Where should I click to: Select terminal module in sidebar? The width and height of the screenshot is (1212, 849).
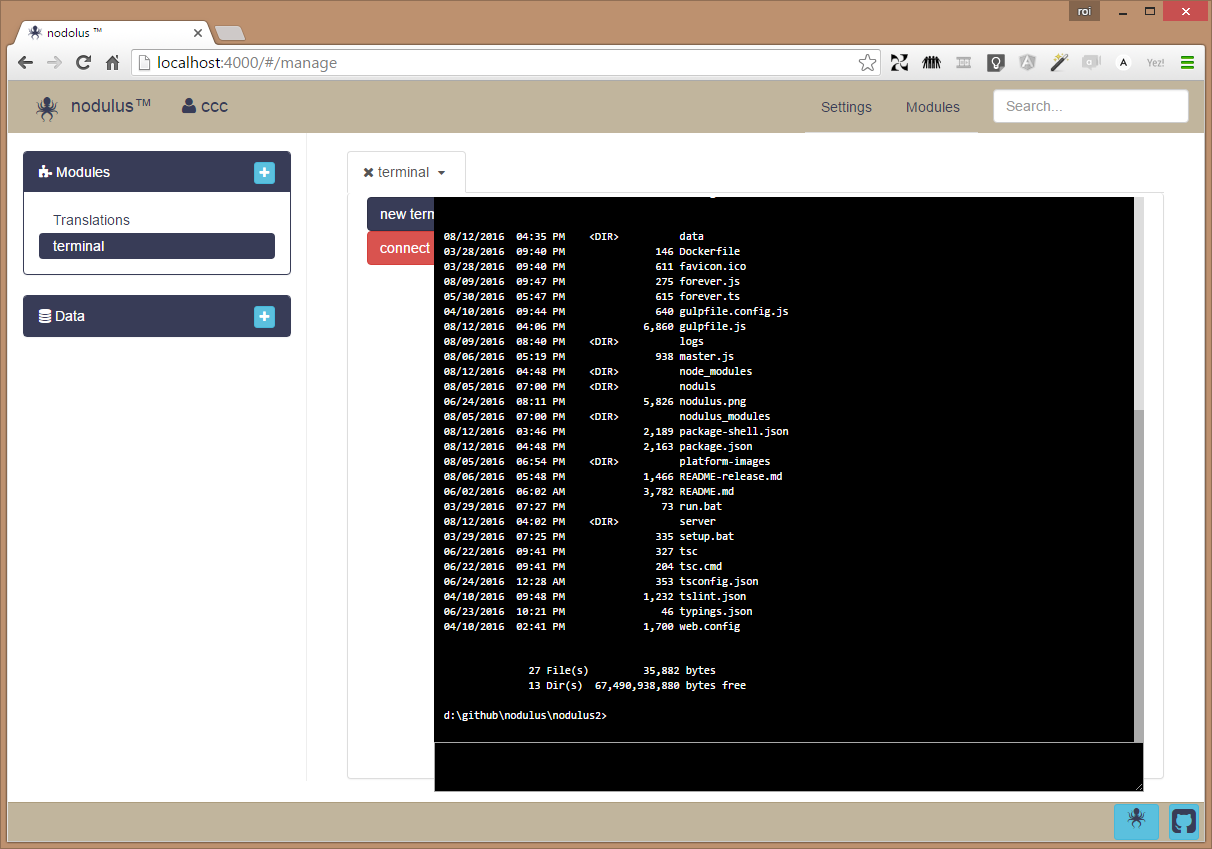[157, 246]
